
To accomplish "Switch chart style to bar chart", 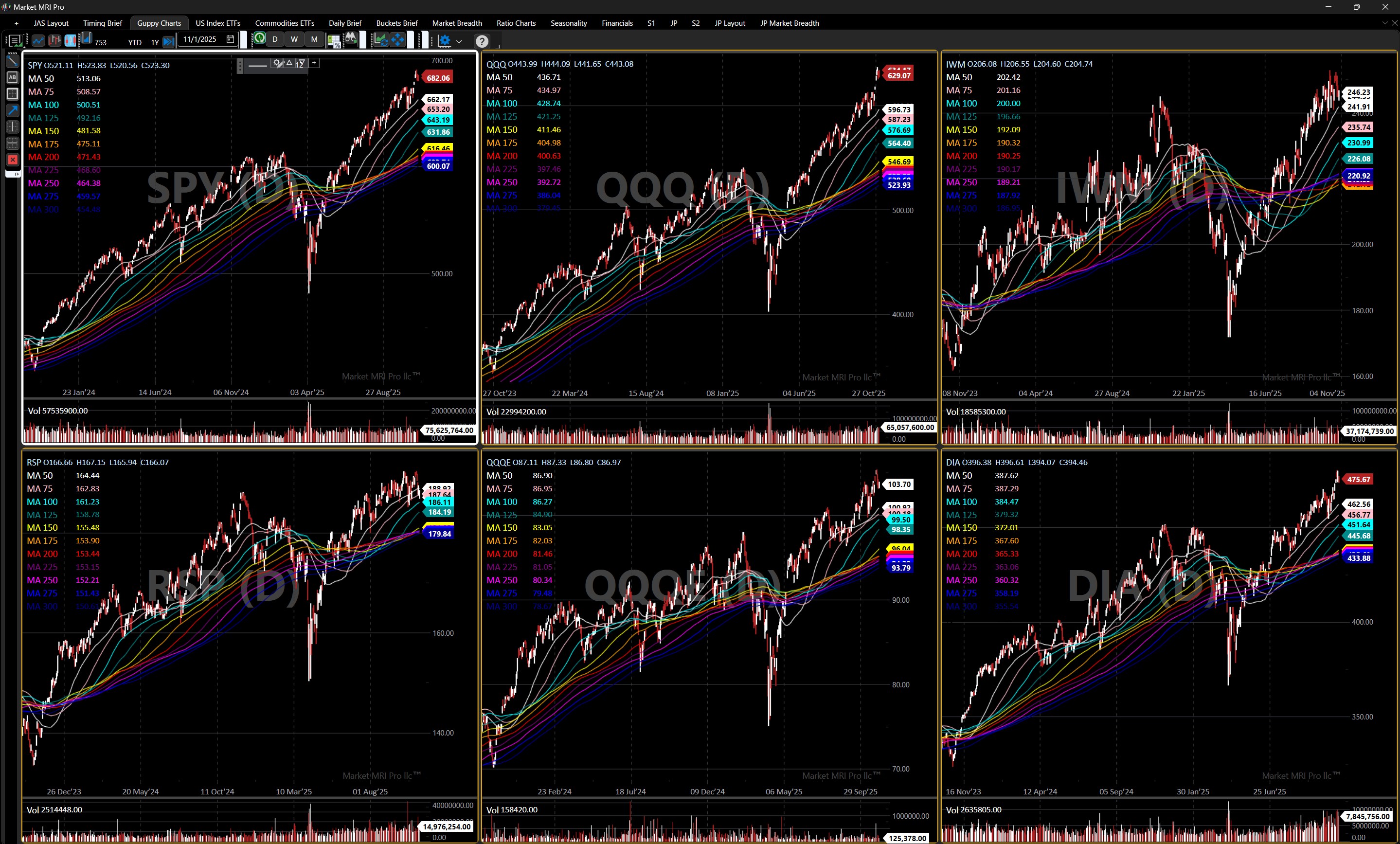I will pyautogui.click(x=54, y=40).
